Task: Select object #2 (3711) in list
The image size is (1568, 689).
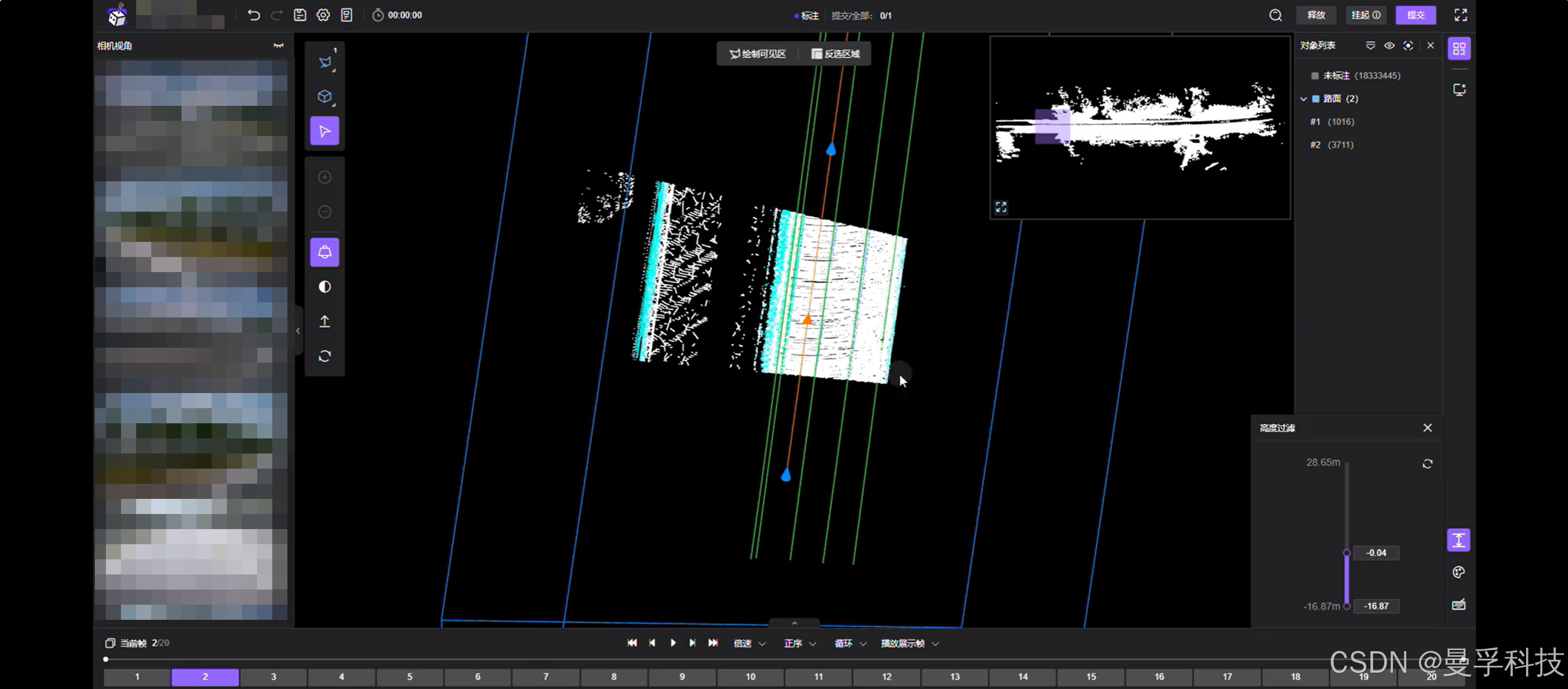Action: 1332,145
